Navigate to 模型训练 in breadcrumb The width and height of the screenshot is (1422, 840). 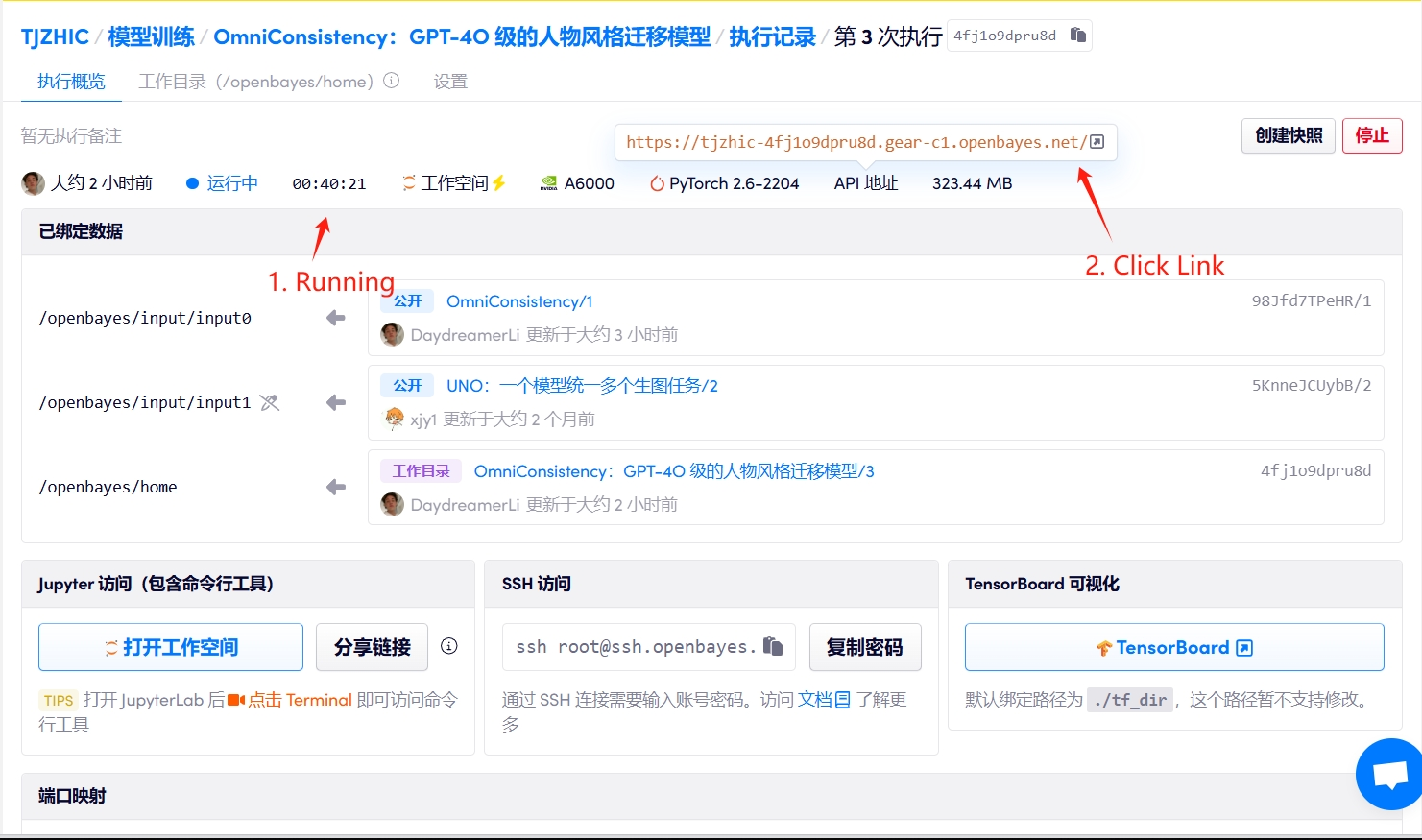click(151, 36)
